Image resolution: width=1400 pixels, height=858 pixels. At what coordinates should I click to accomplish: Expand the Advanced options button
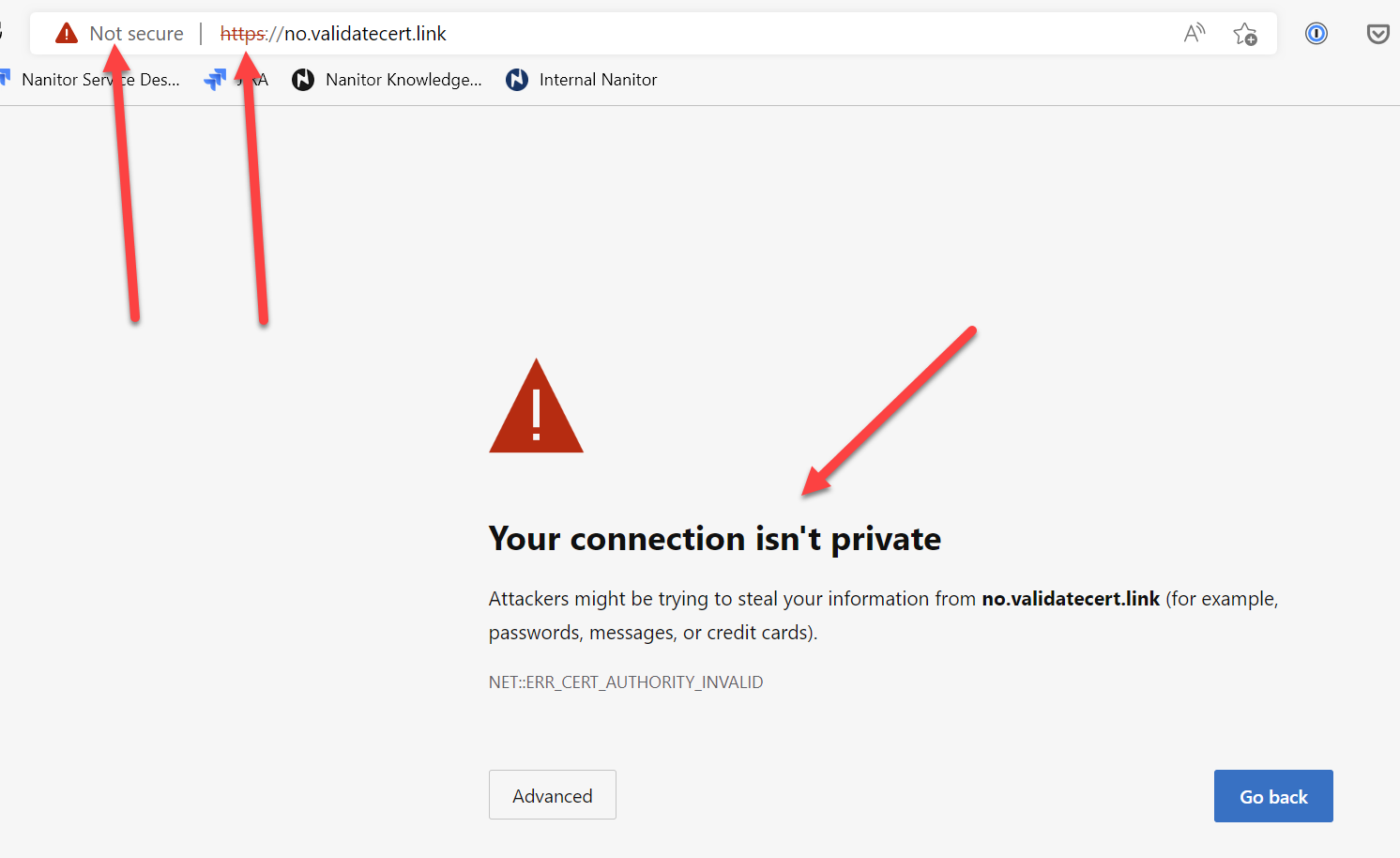[x=552, y=795]
